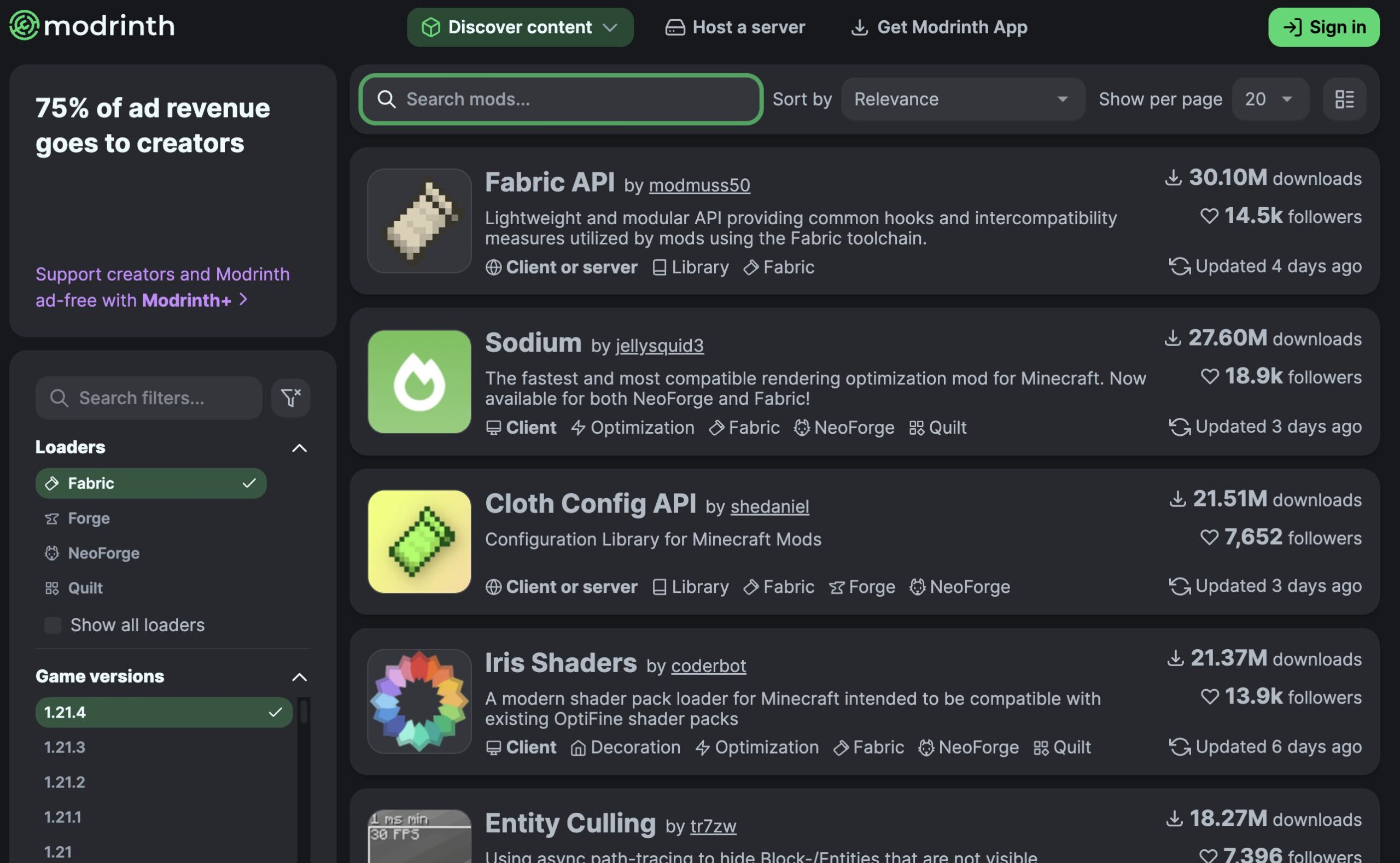Image resolution: width=1400 pixels, height=863 pixels.
Task: Click the heart icon beside 14.5k followers
Action: [x=1209, y=215]
